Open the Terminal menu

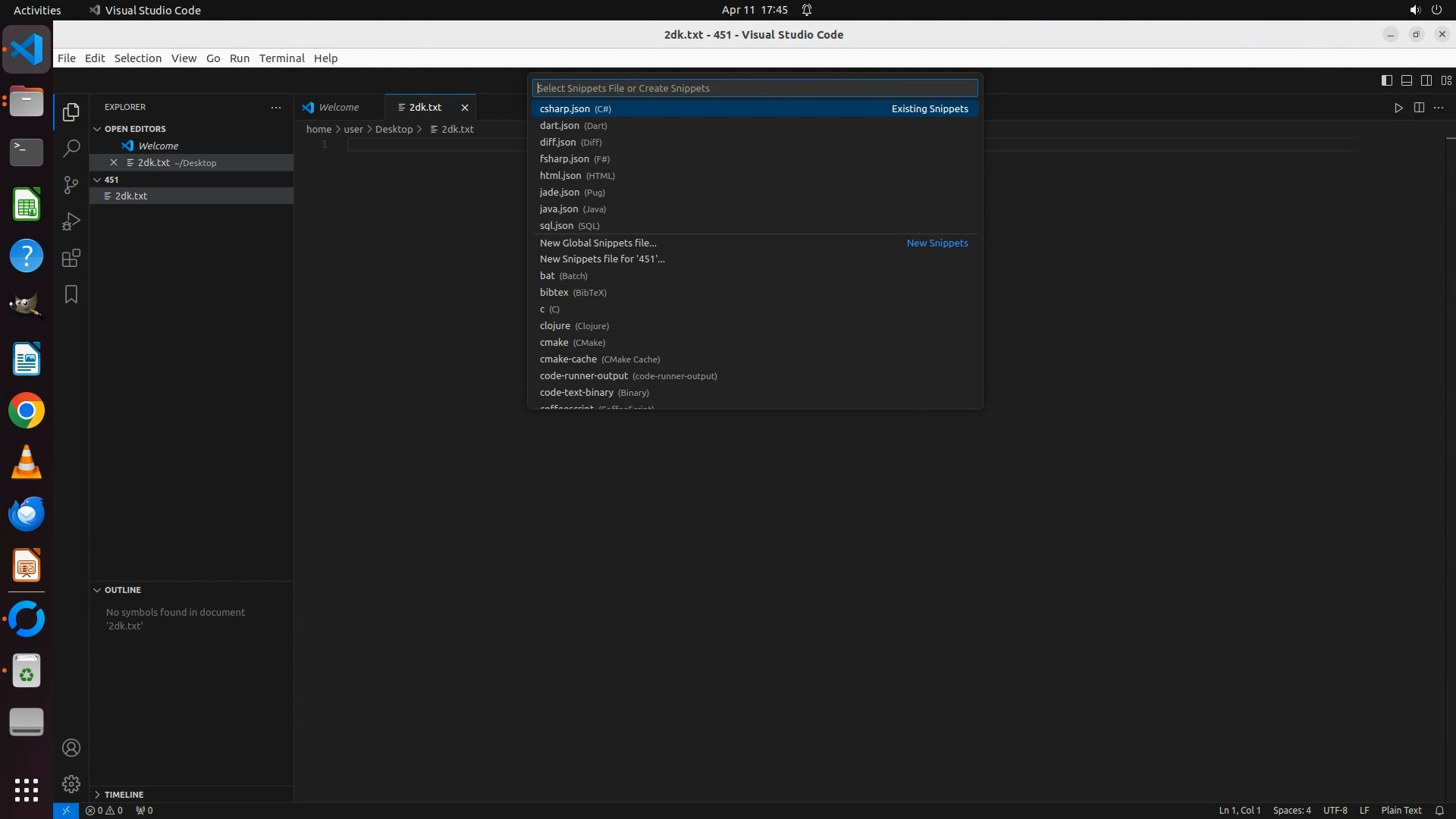pyautogui.click(x=281, y=58)
